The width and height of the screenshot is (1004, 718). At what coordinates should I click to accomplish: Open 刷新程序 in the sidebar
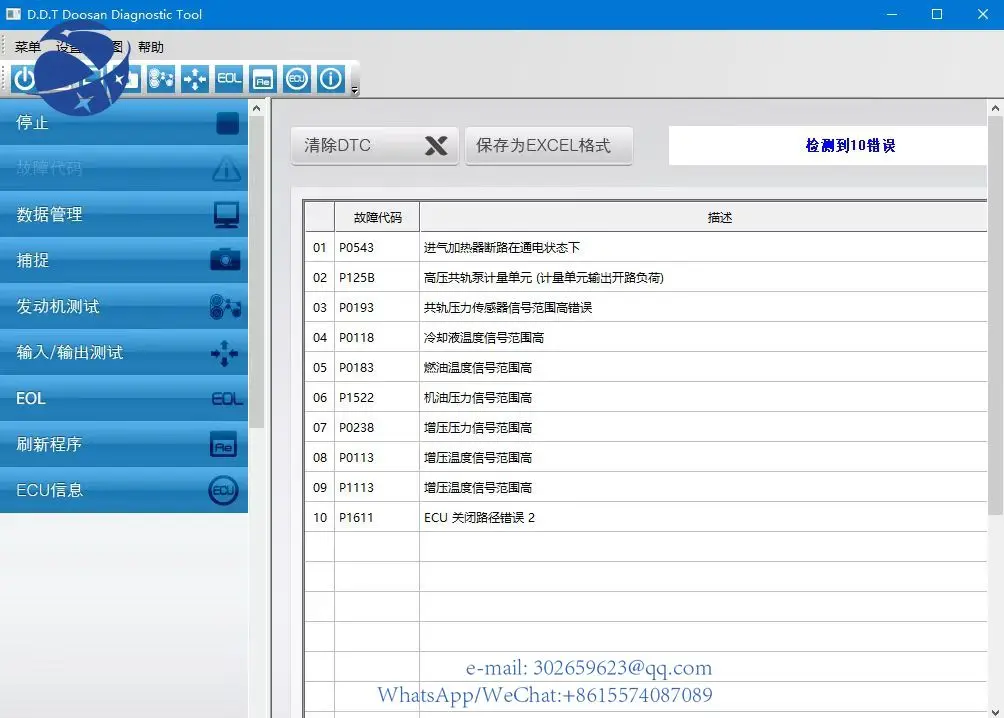click(124, 445)
